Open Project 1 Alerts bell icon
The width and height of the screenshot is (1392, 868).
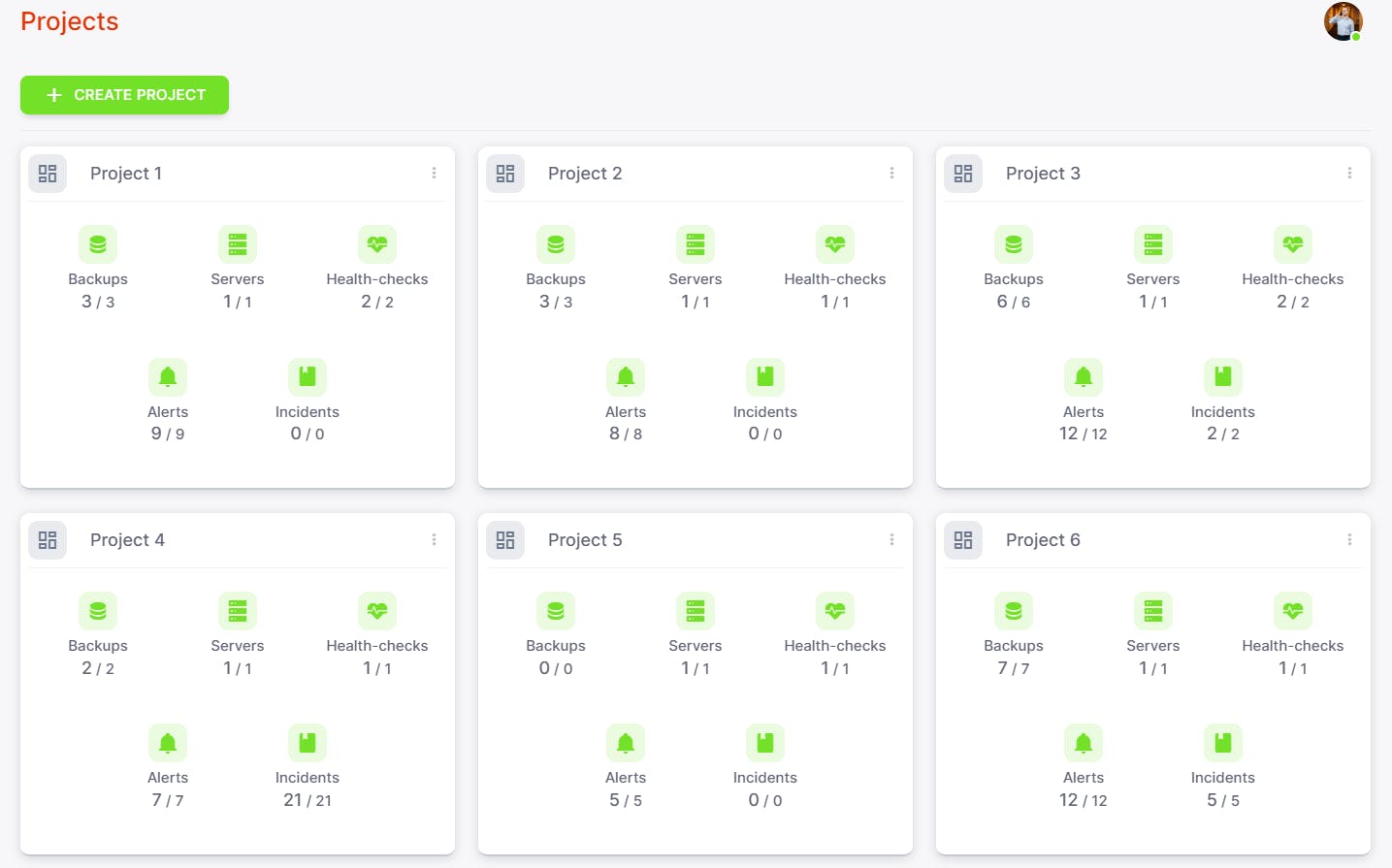click(168, 377)
